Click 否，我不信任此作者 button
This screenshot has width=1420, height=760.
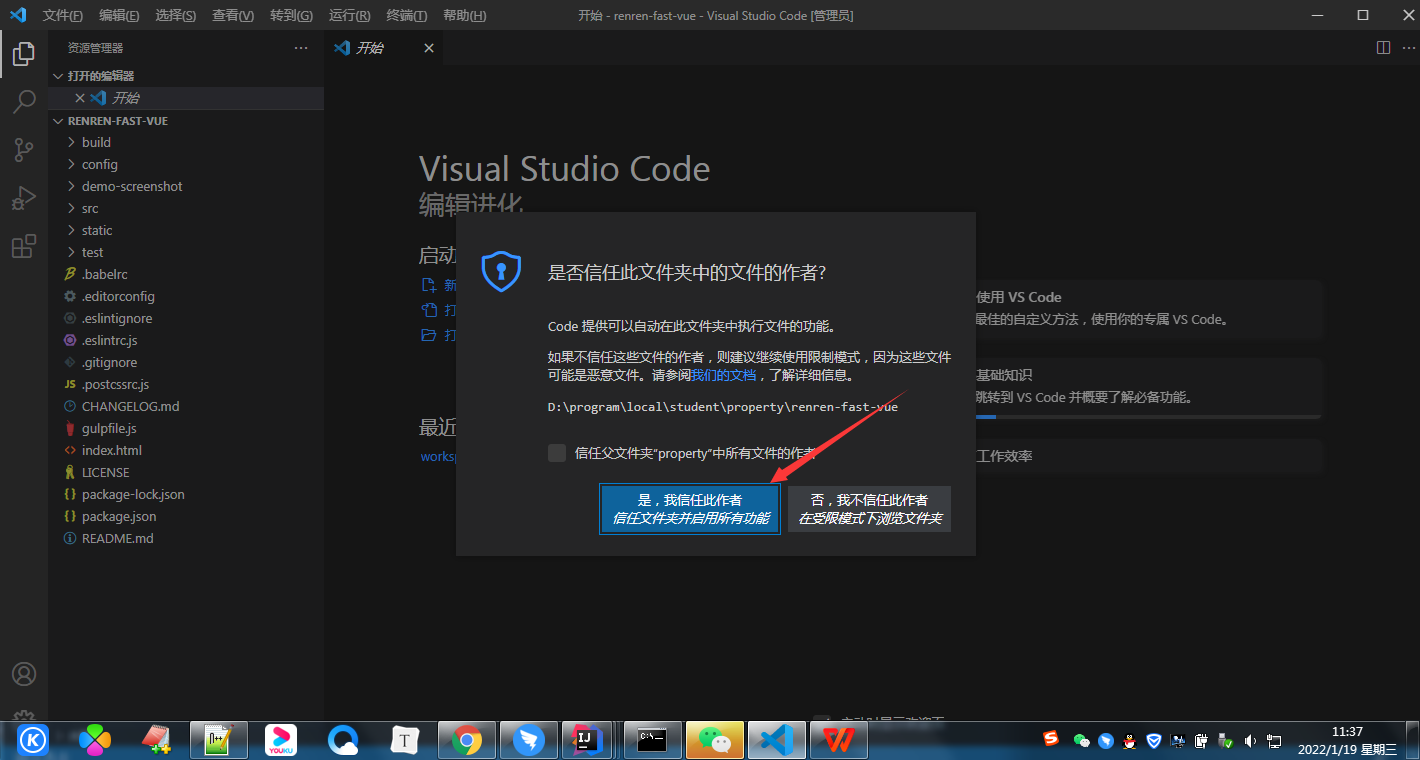pyautogui.click(x=869, y=509)
